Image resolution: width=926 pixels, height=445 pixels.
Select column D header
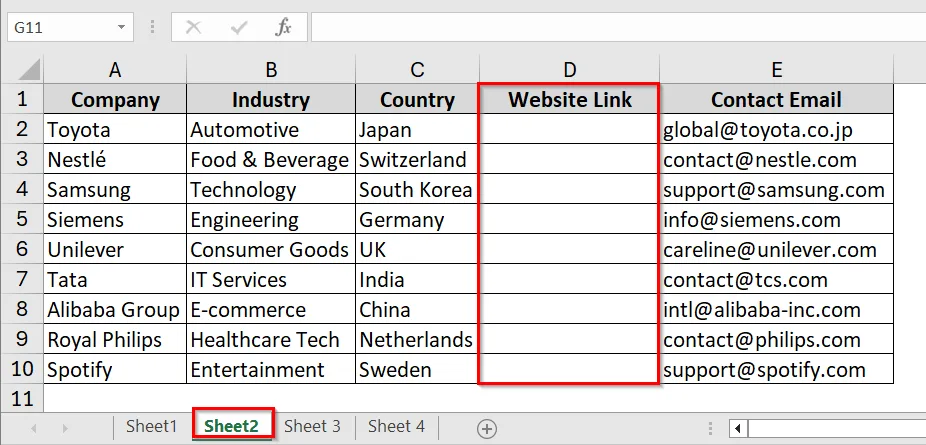click(569, 70)
